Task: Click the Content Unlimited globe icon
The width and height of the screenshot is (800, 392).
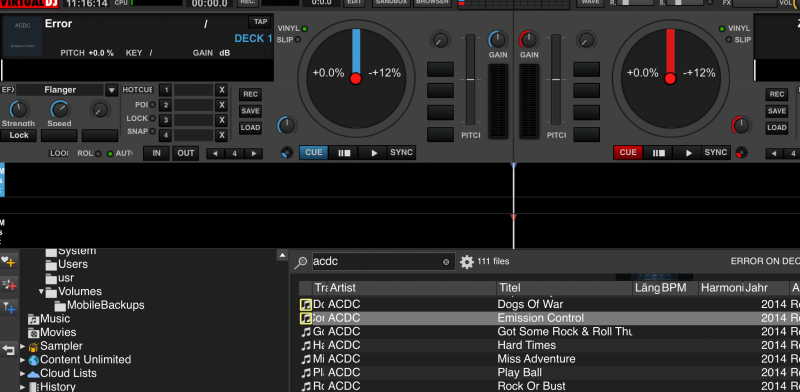Action: tap(34, 360)
